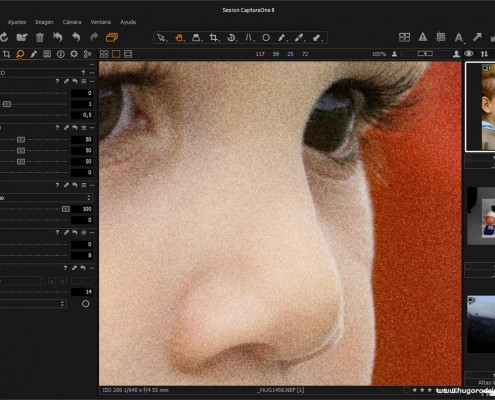This screenshot has height=400, width=495.
Task: Open the Ayuda menu
Action: point(128,22)
